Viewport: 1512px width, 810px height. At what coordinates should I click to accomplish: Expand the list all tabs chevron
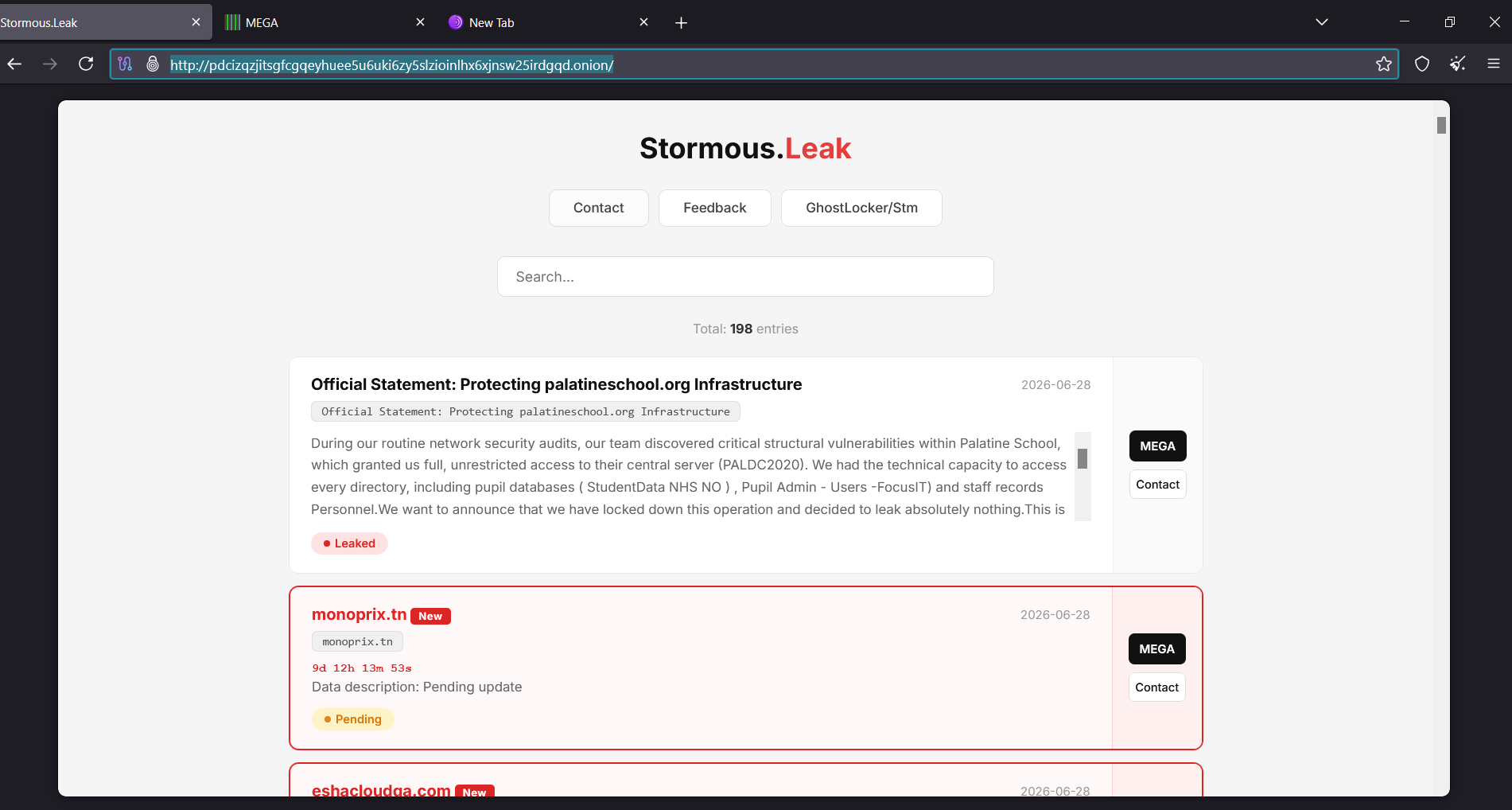1322,22
